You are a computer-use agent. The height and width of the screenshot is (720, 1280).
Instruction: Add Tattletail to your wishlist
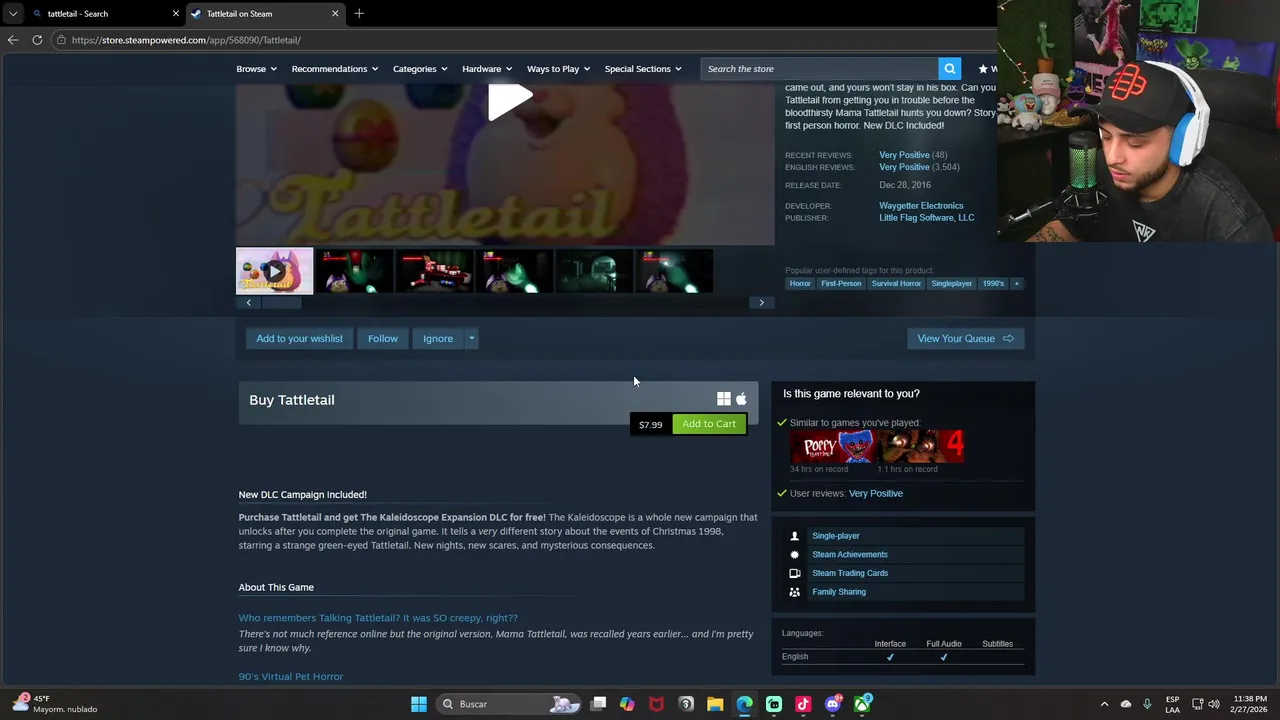coord(299,338)
